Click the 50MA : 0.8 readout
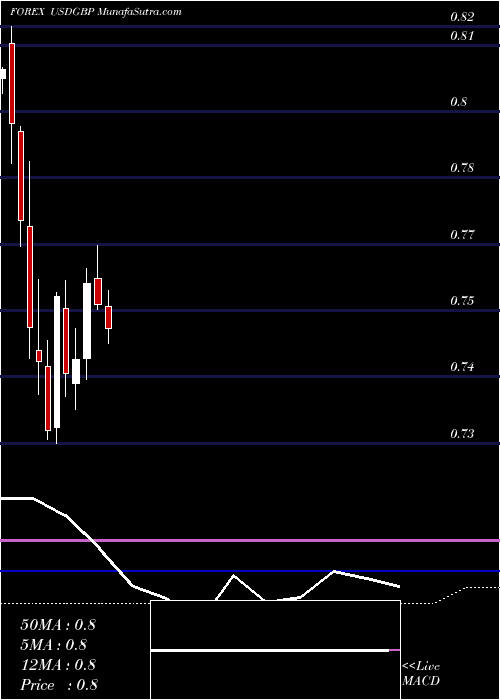The width and height of the screenshot is (500, 700). pyautogui.click(x=58, y=625)
